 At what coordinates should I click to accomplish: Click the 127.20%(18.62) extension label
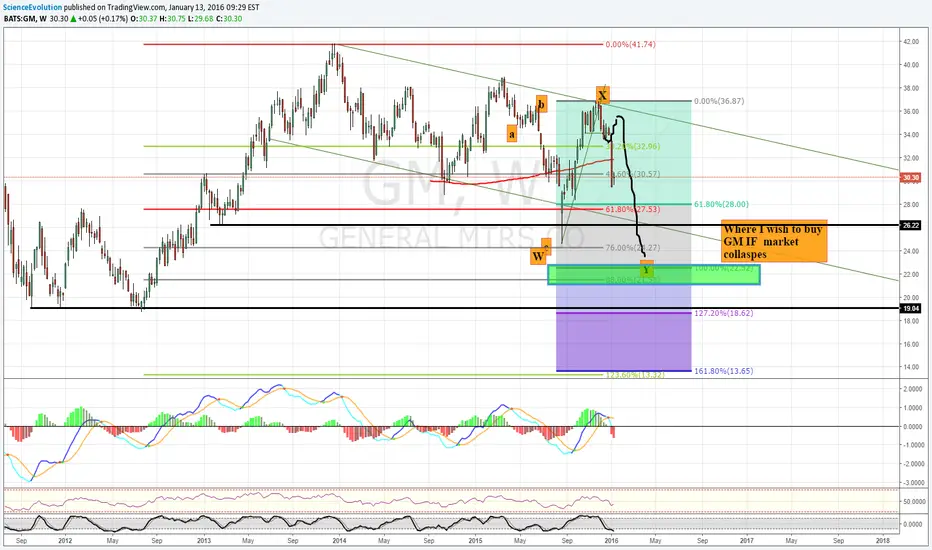(x=723, y=313)
